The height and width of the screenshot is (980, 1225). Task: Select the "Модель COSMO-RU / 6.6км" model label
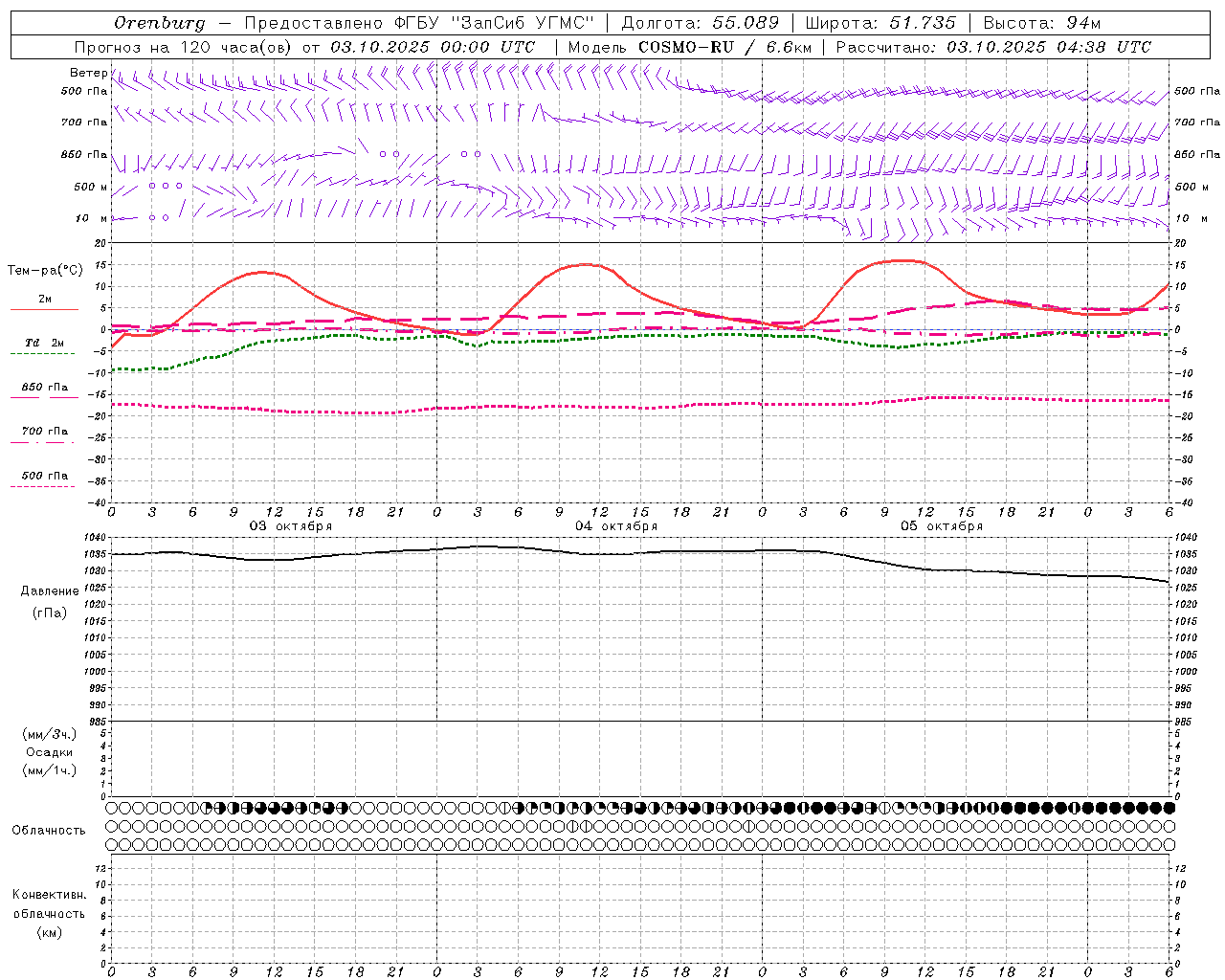(x=689, y=47)
